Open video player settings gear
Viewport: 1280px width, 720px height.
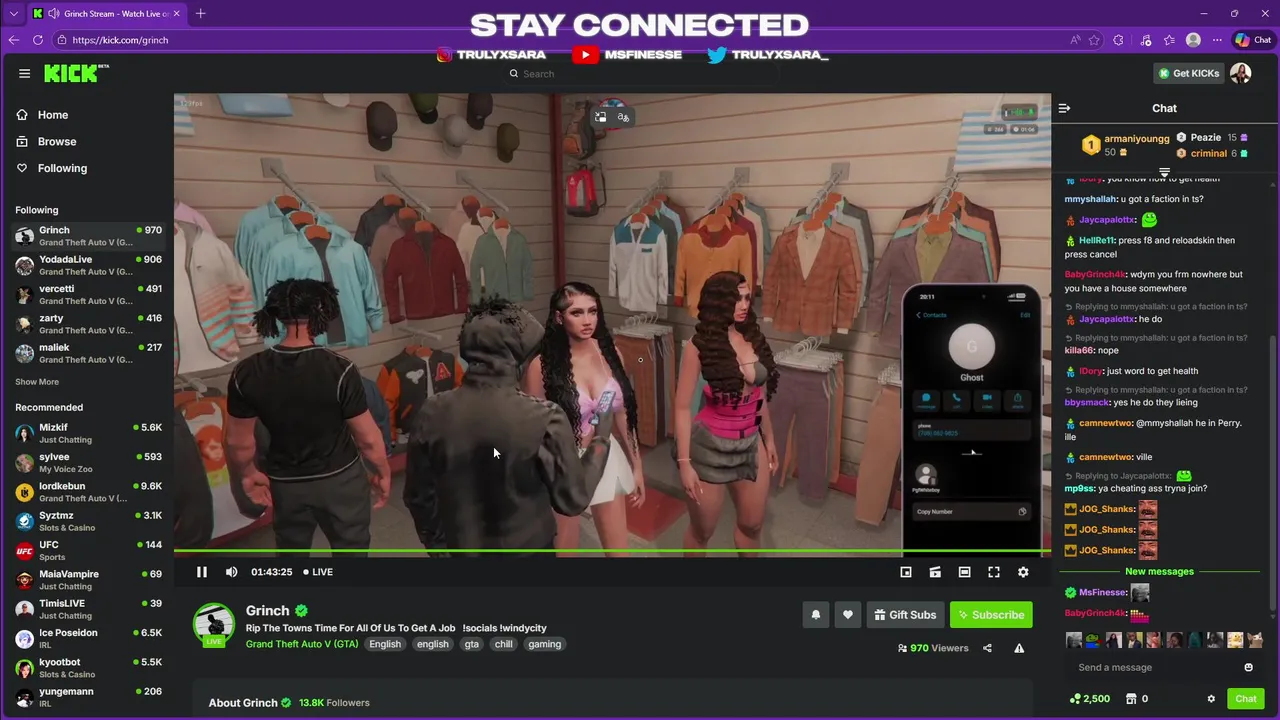(1023, 572)
